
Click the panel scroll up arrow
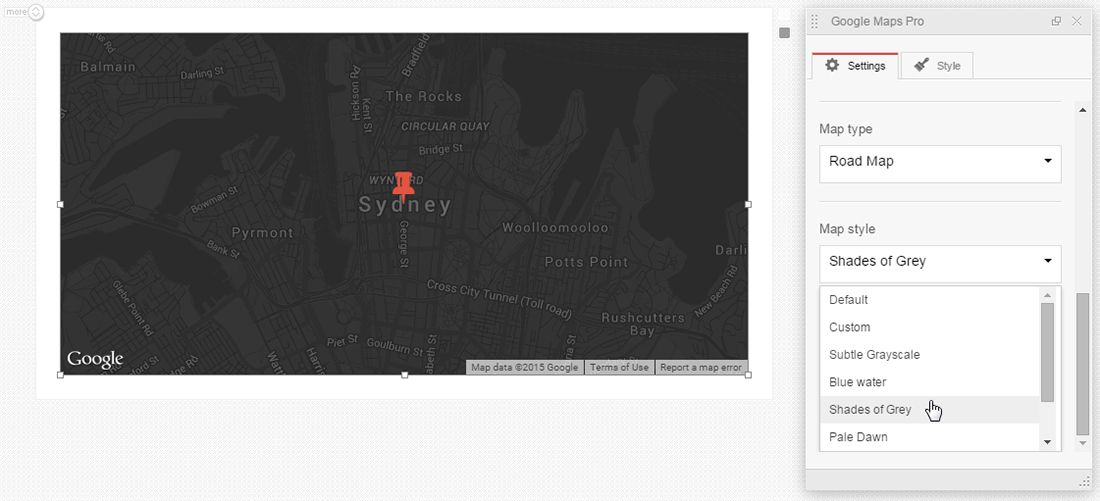click(1082, 110)
